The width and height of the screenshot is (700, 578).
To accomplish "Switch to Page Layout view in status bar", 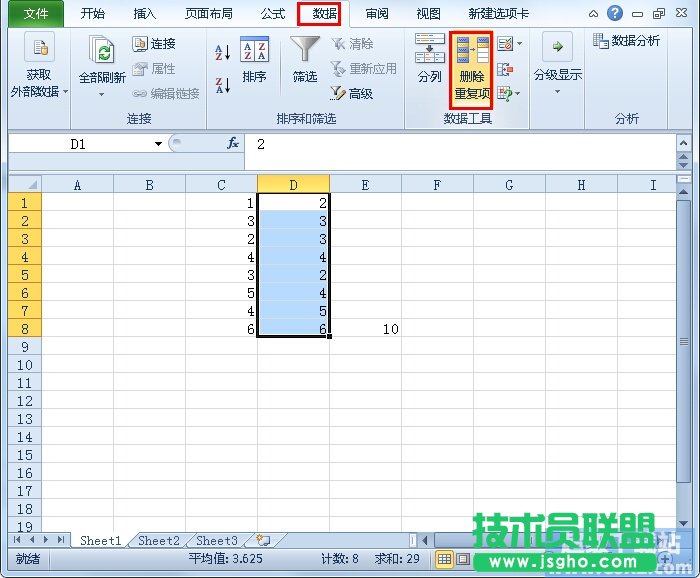I will click(463, 558).
